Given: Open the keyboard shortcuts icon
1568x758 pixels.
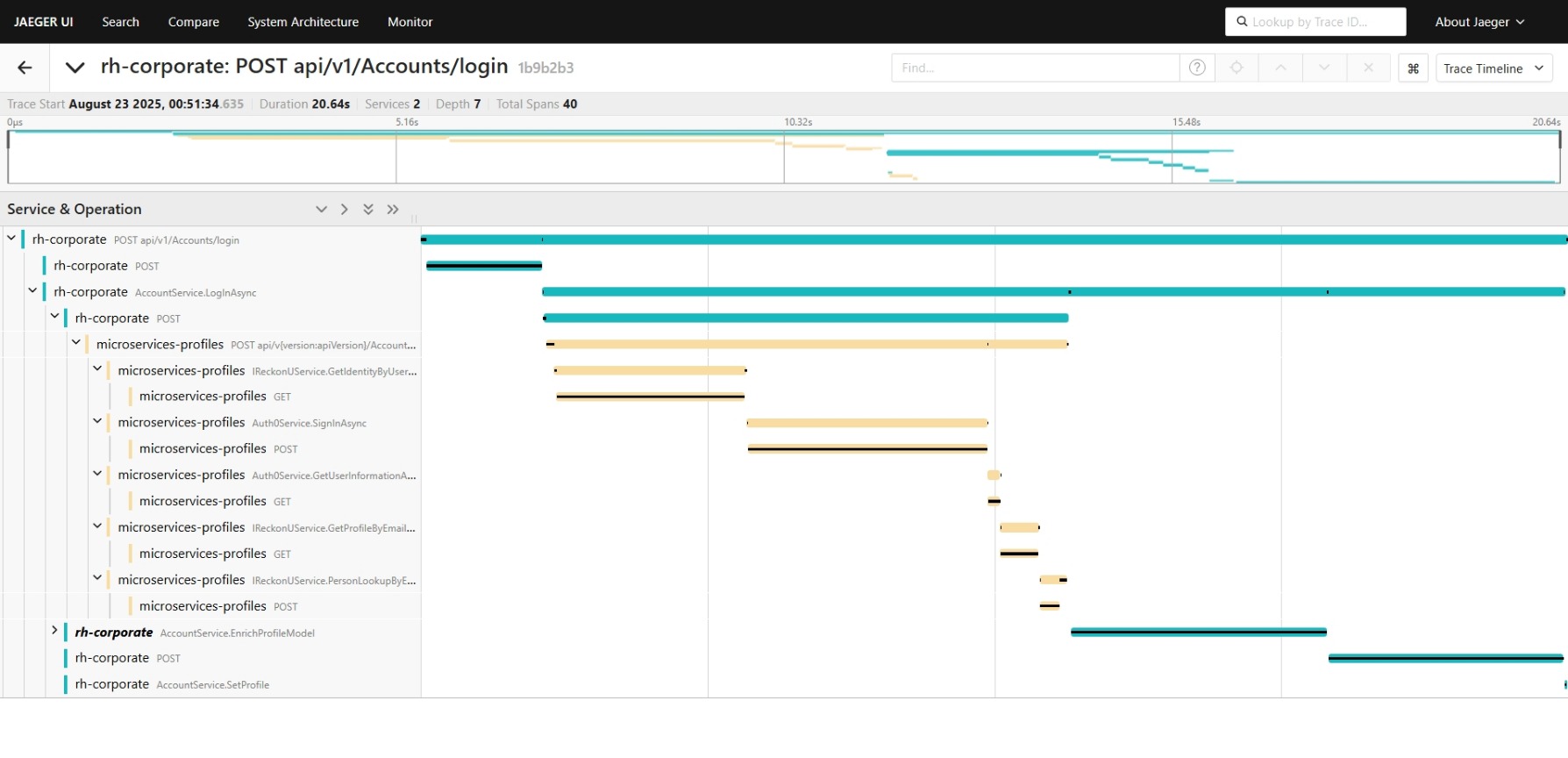Looking at the screenshot, I should click(x=1413, y=68).
